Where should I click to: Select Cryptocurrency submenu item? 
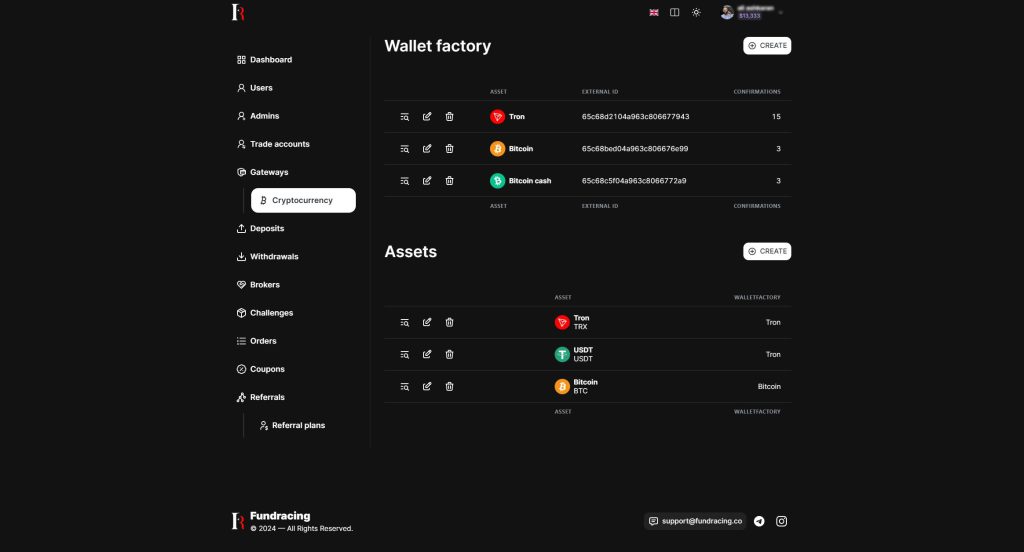tap(302, 200)
